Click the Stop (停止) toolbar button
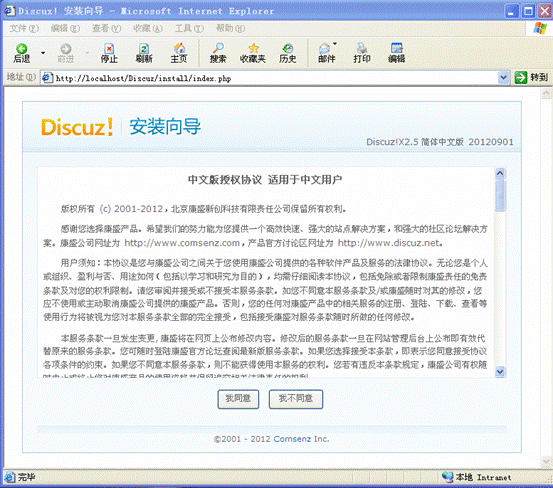 click(109, 54)
